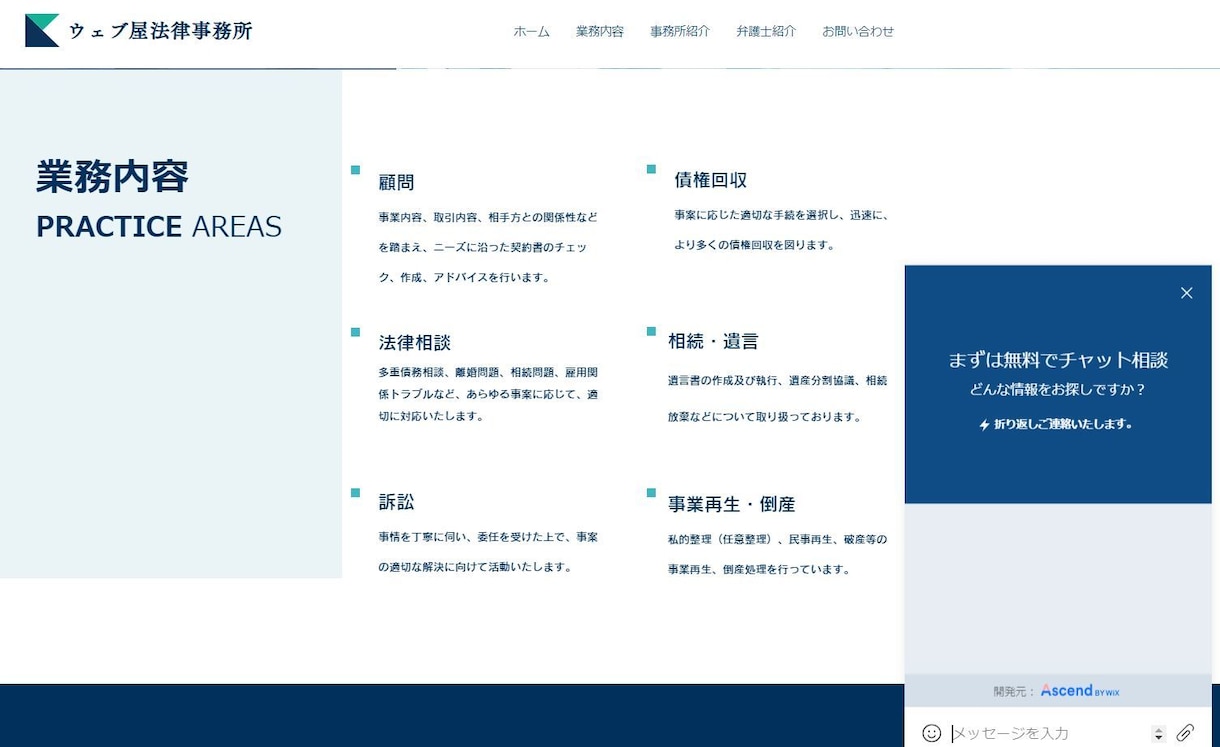Image resolution: width=1220 pixels, height=747 pixels.
Task: Select the 法律相談 practice heading
Action: pos(415,343)
